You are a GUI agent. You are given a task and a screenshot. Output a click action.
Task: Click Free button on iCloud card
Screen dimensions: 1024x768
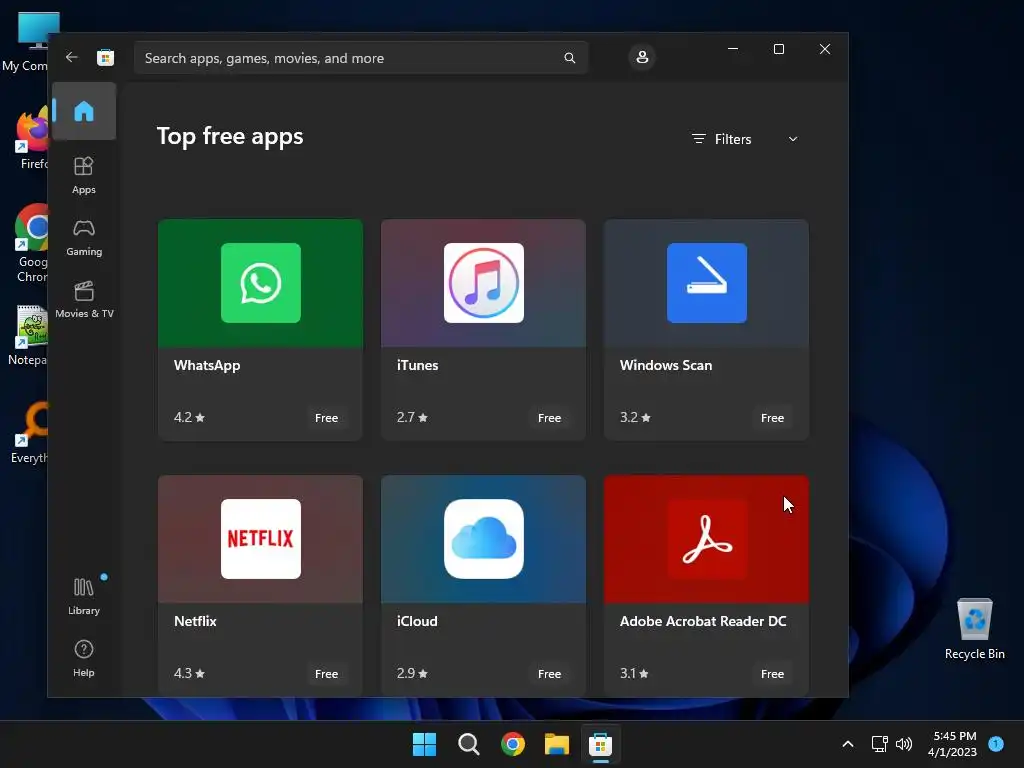click(x=549, y=674)
